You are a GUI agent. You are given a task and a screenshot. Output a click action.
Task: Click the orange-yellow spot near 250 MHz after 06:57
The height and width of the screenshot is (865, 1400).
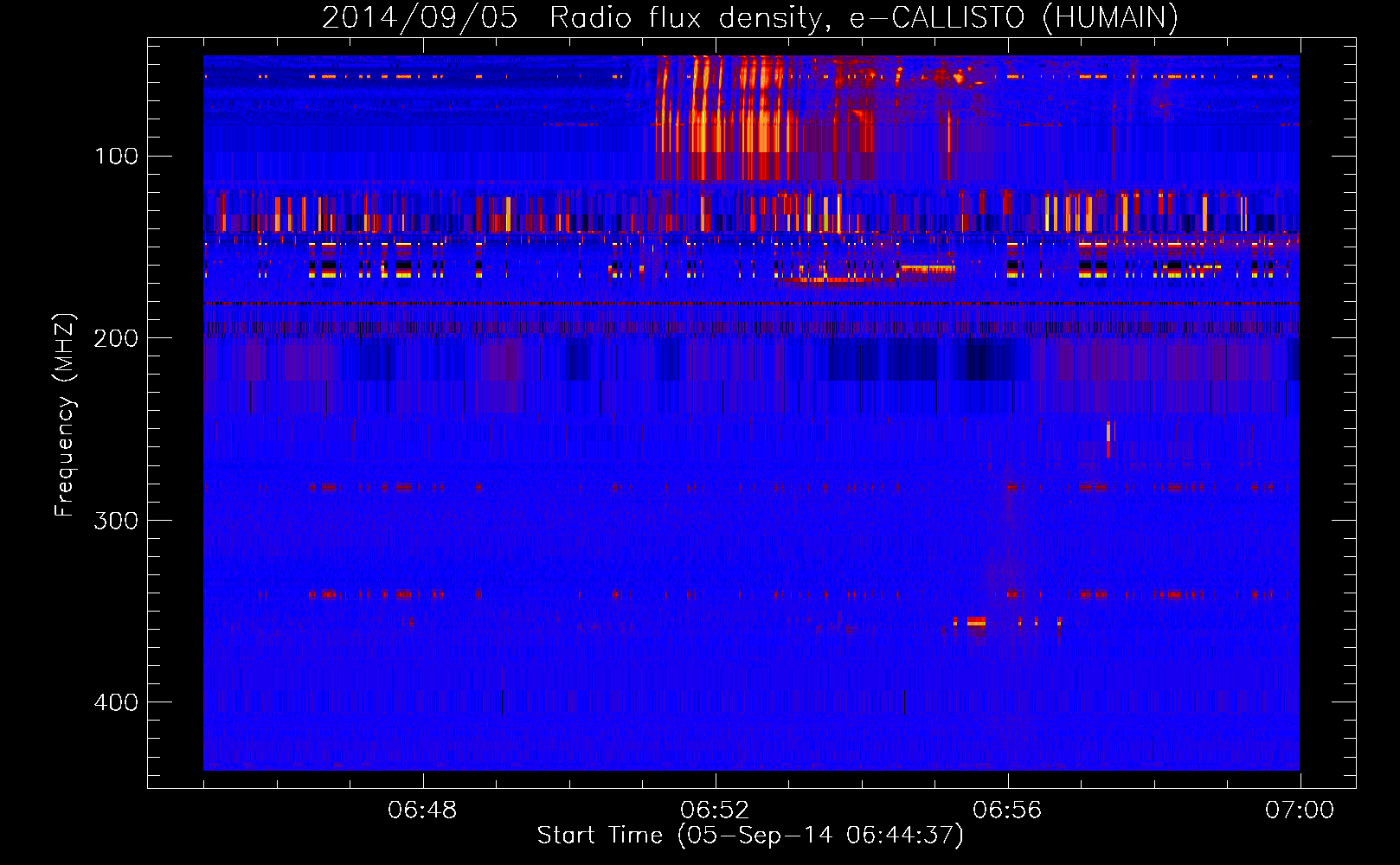pyautogui.click(x=1109, y=439)
